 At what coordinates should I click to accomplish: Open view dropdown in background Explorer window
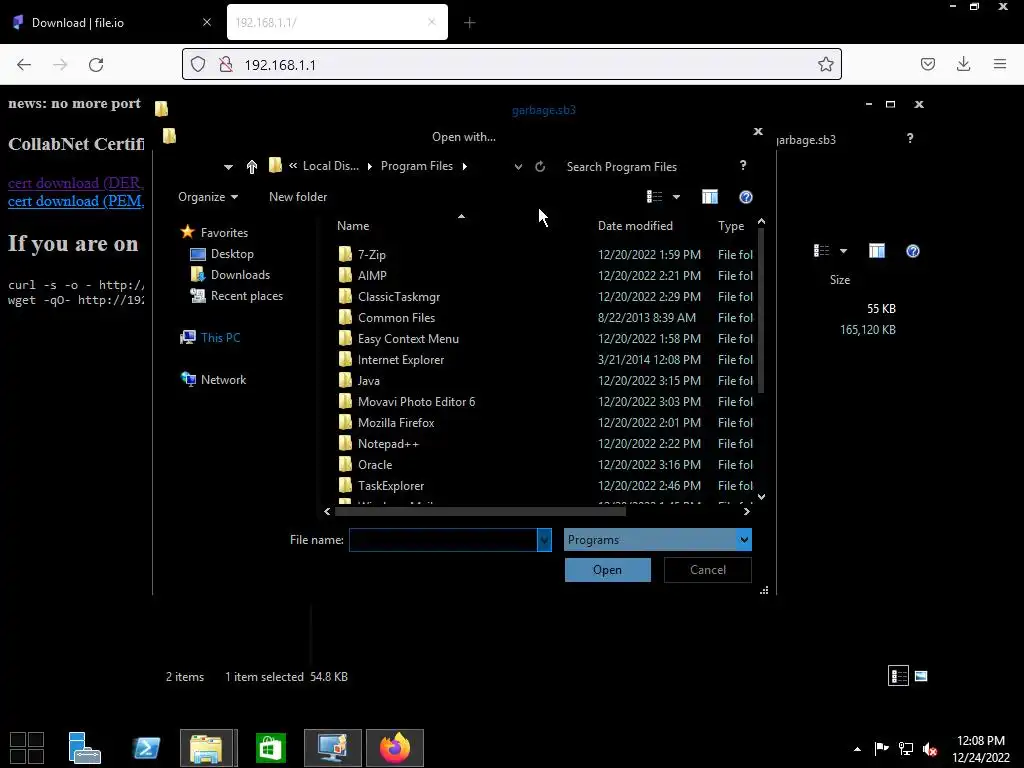[x=843, y=251]
